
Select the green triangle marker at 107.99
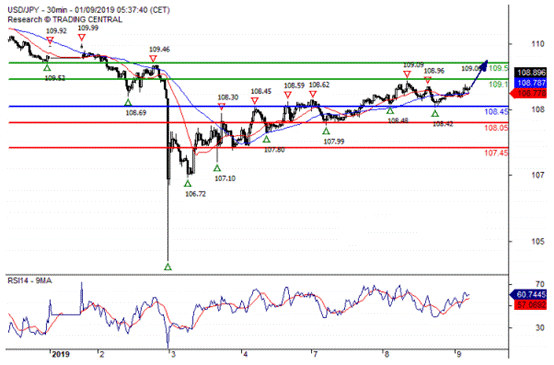326,131
